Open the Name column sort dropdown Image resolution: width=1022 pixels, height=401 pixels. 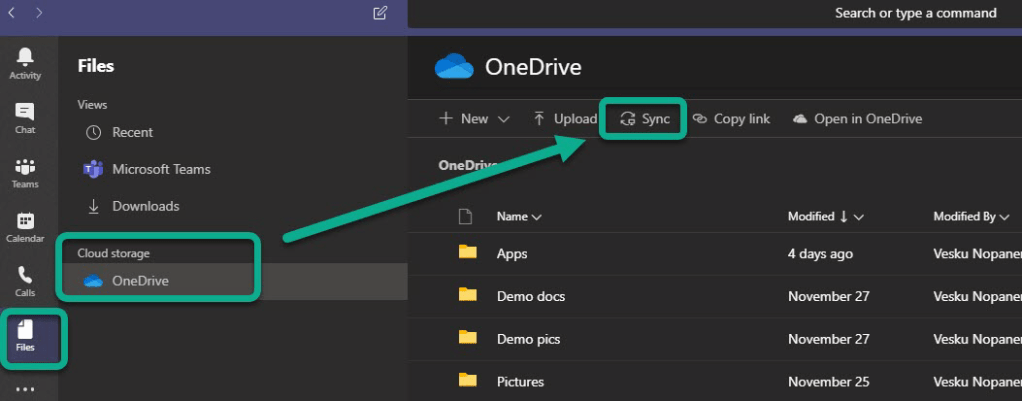(x=519, y=216)
